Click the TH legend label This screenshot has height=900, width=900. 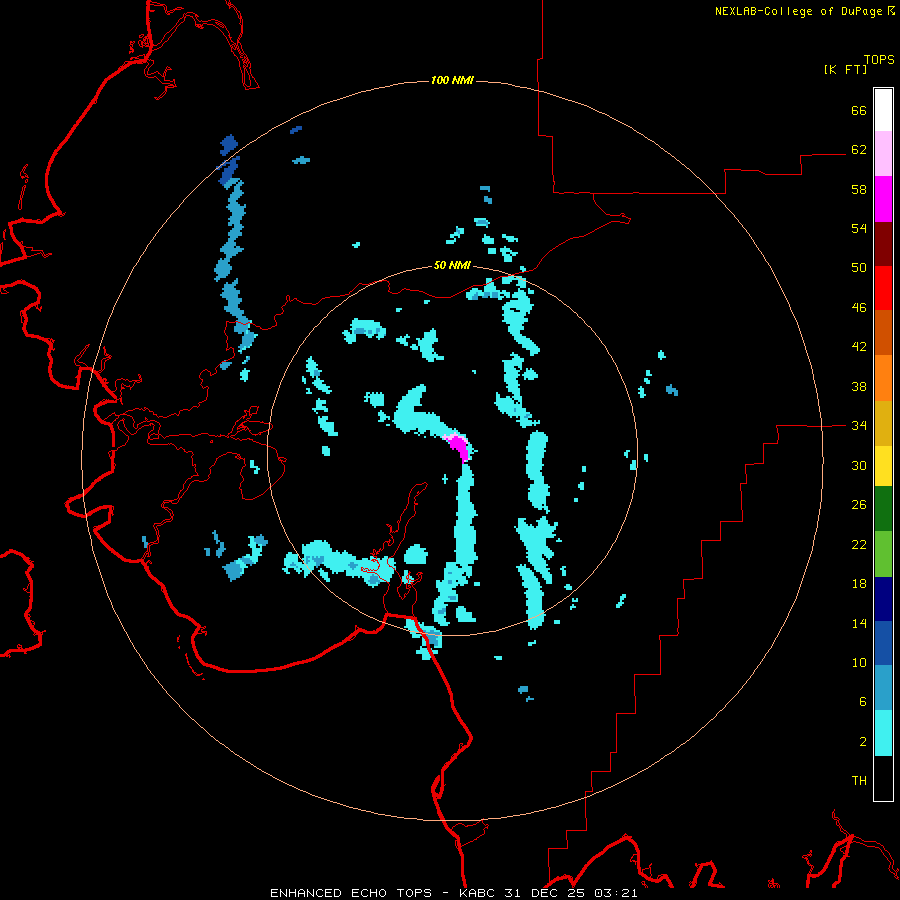tap(859, 781)
